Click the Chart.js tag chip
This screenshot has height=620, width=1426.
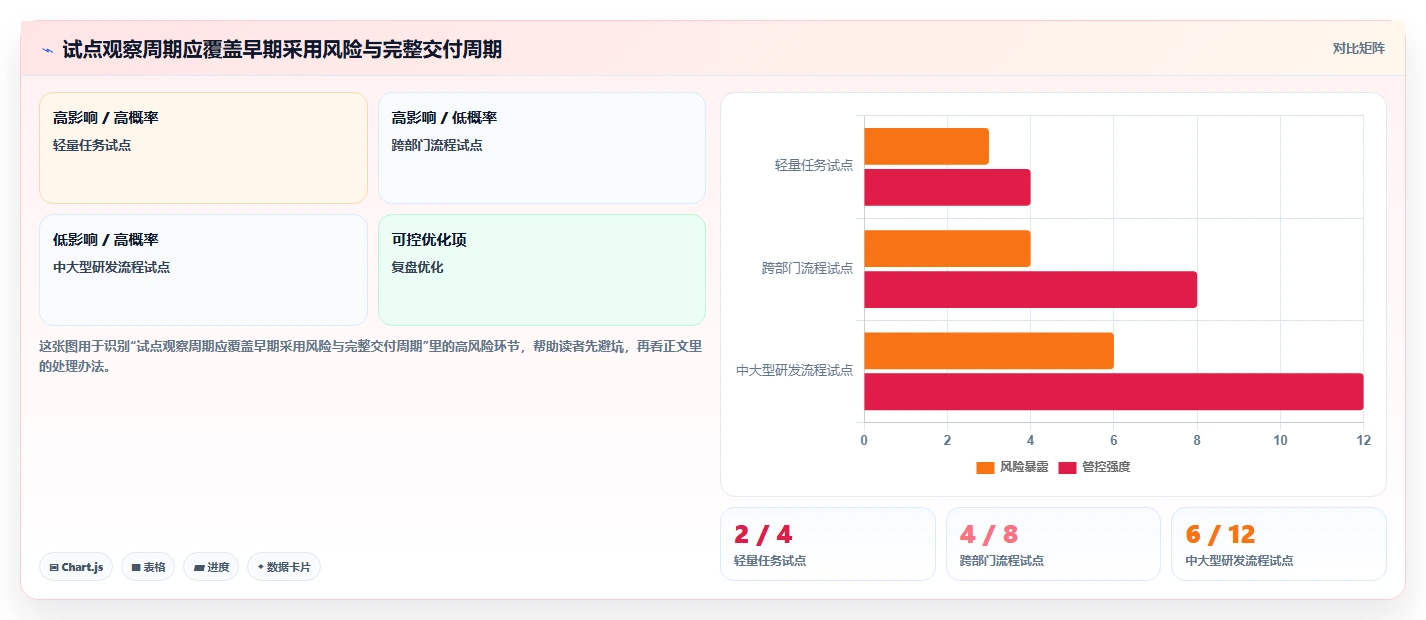76,567
